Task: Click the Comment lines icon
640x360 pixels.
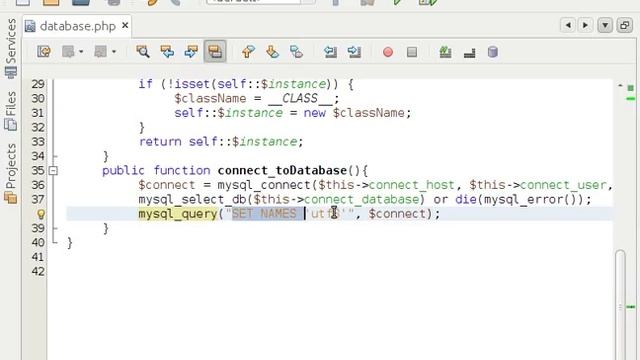Action: 445,52
